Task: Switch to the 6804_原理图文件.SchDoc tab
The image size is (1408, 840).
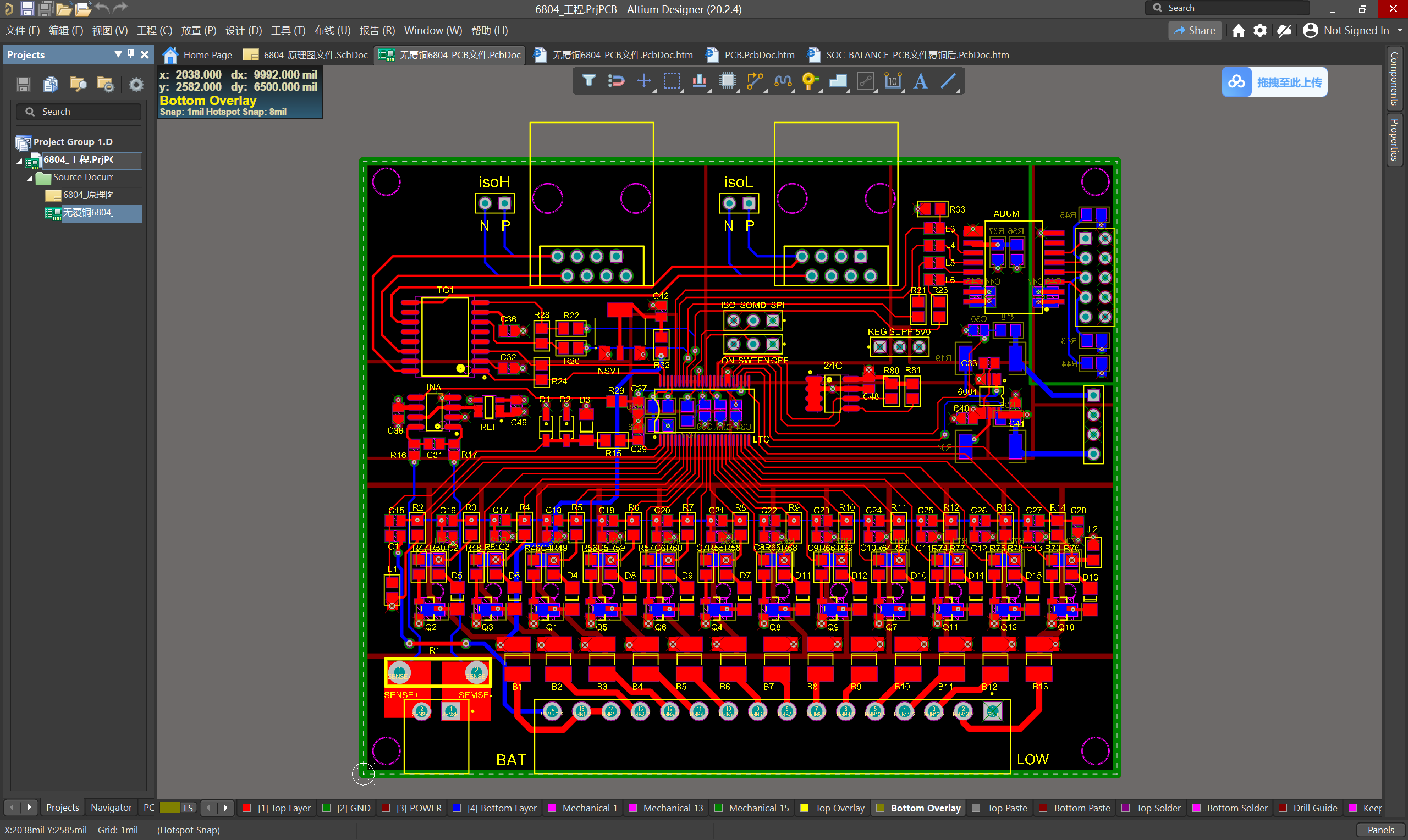Action: pos(306,55)
